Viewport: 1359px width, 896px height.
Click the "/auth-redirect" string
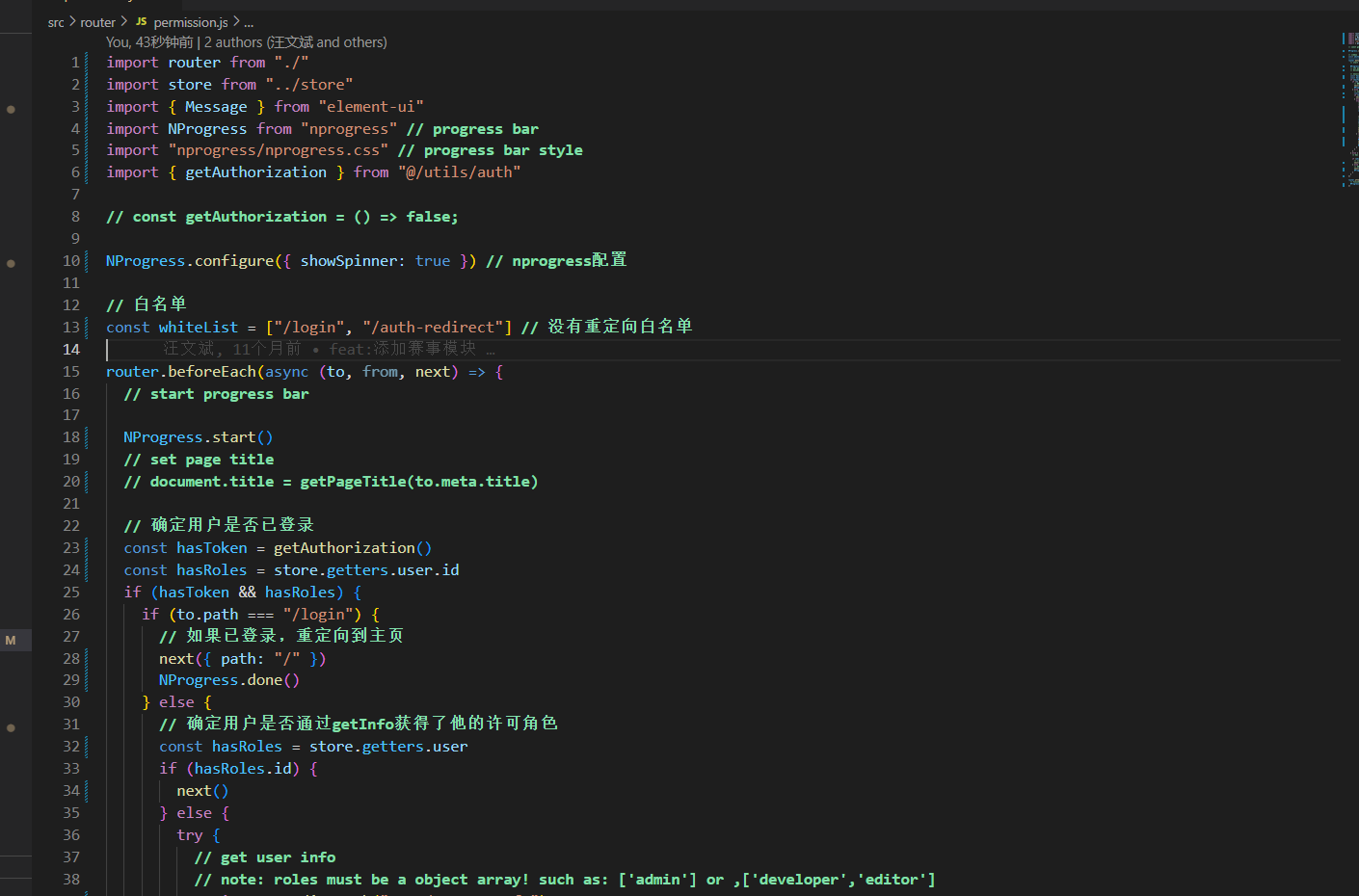click(x=433, y=328)
